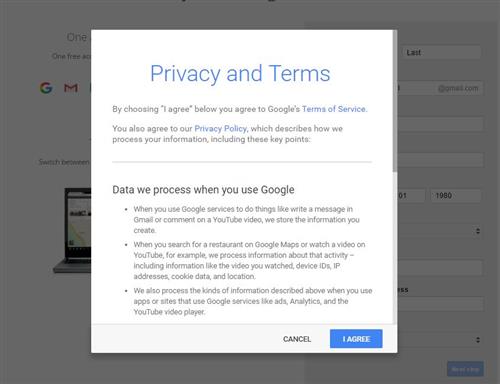Click the CANCEL button in the dialog
Image resolution: width=500 pixels, height=384 pixels.
point(297,339)
